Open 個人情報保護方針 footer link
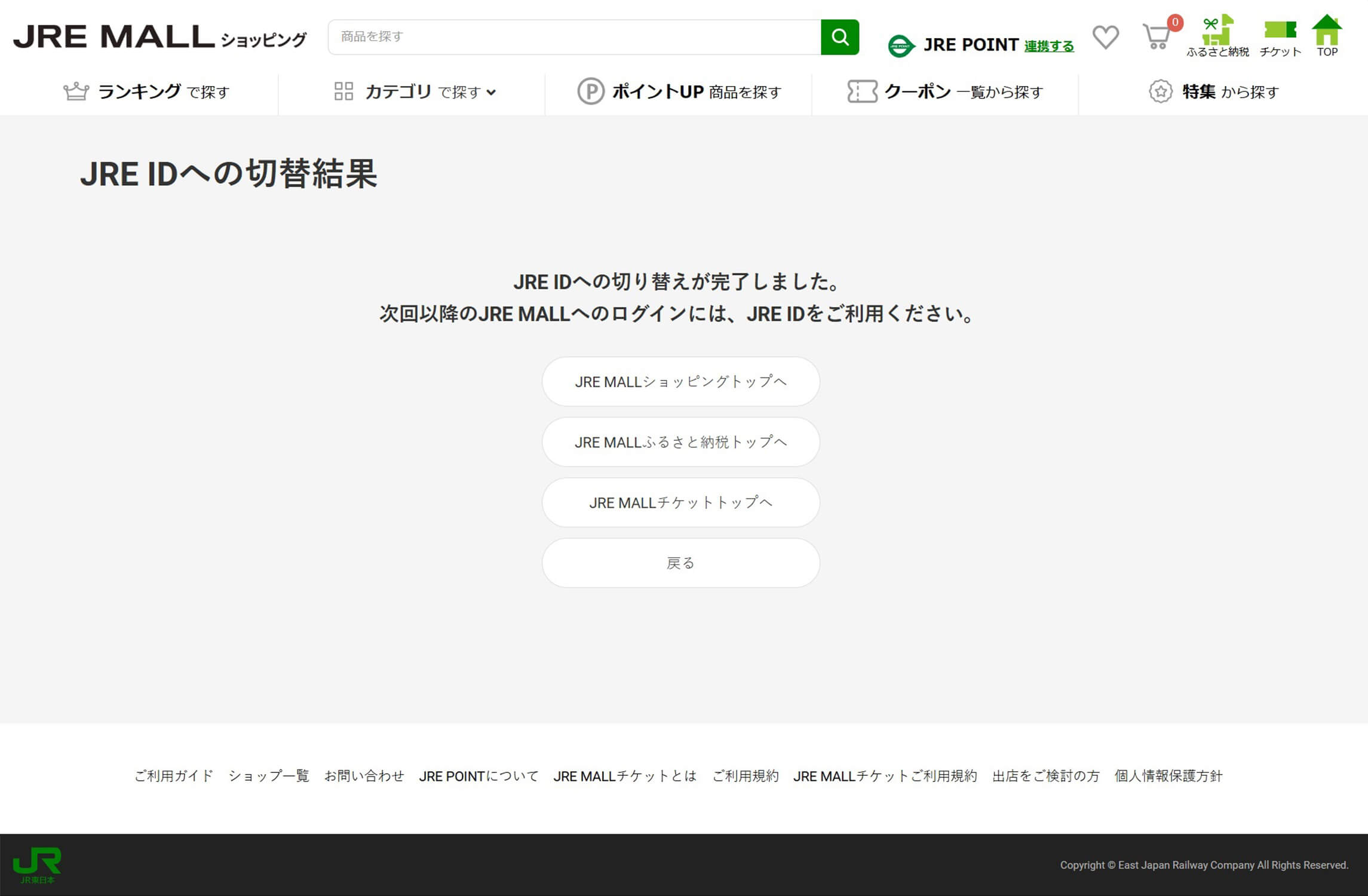This screenshot has height=896, width=1368. point(1168,776)
